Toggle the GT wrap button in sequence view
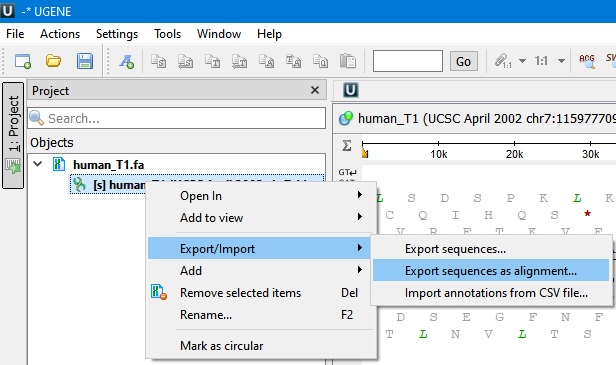 (347, 172)
